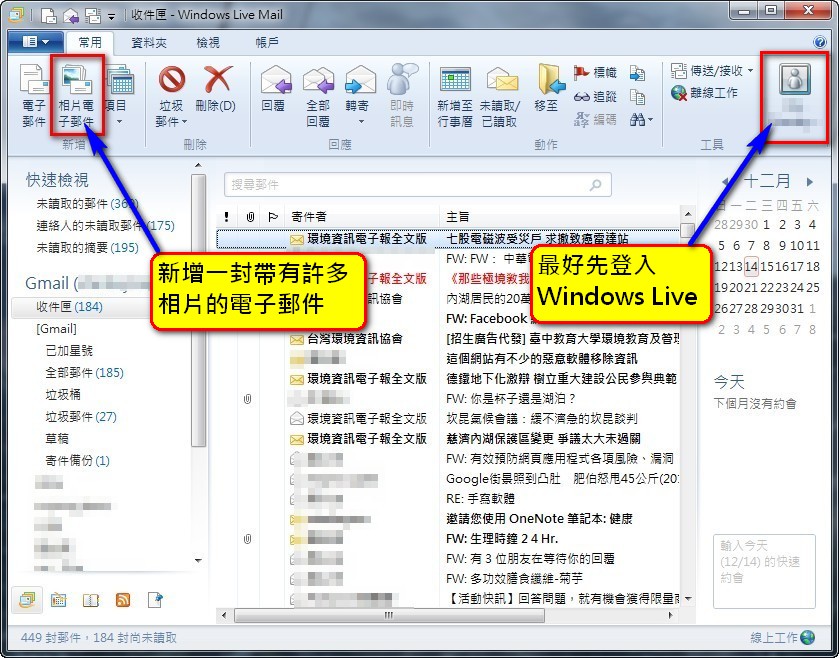The width and height of the screenshot is (839, 658).
Task: Open email 慈濟內湖保護區變更
Action: coord(543,439)
